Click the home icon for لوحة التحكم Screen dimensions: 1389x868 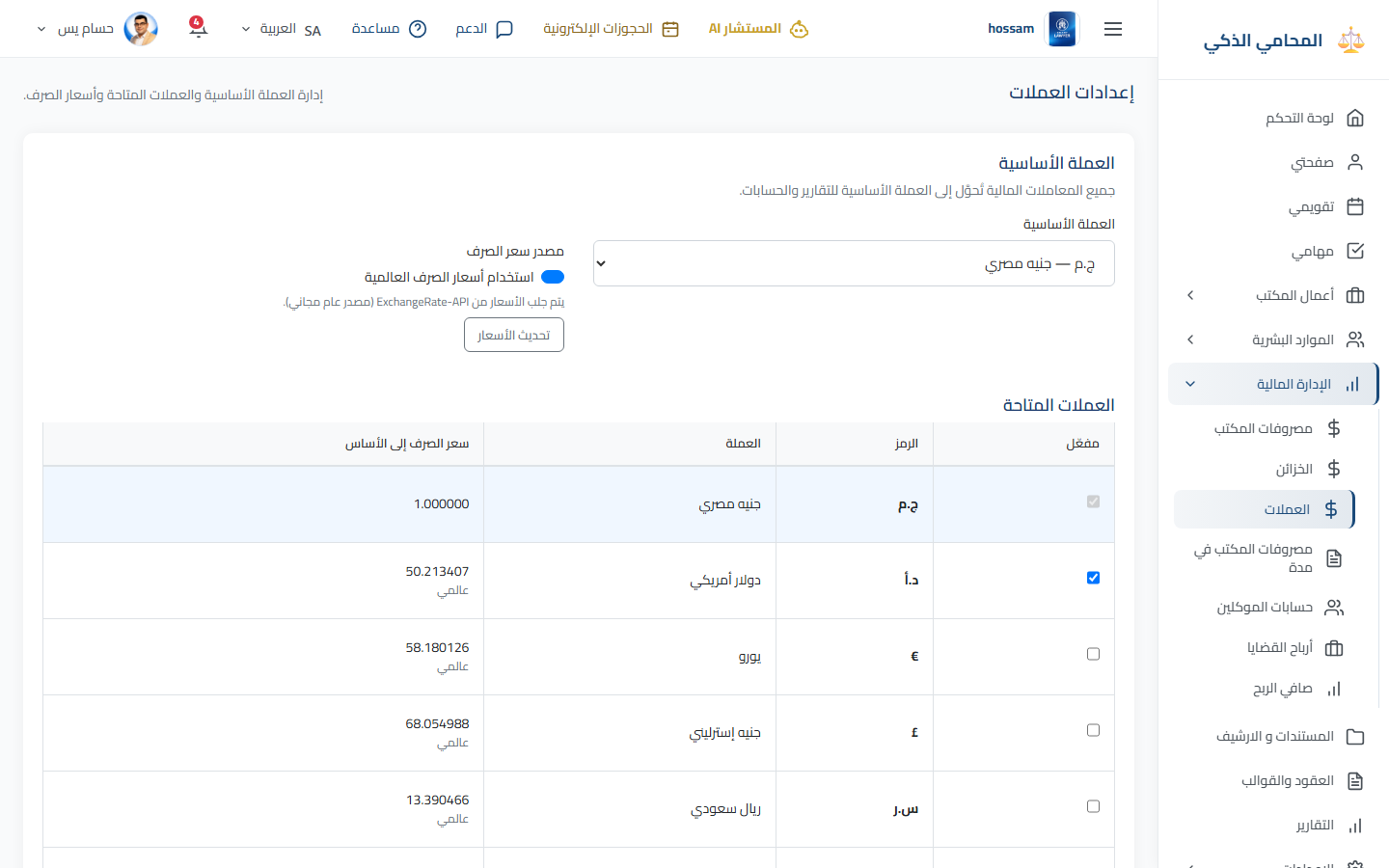[1355, 118]
